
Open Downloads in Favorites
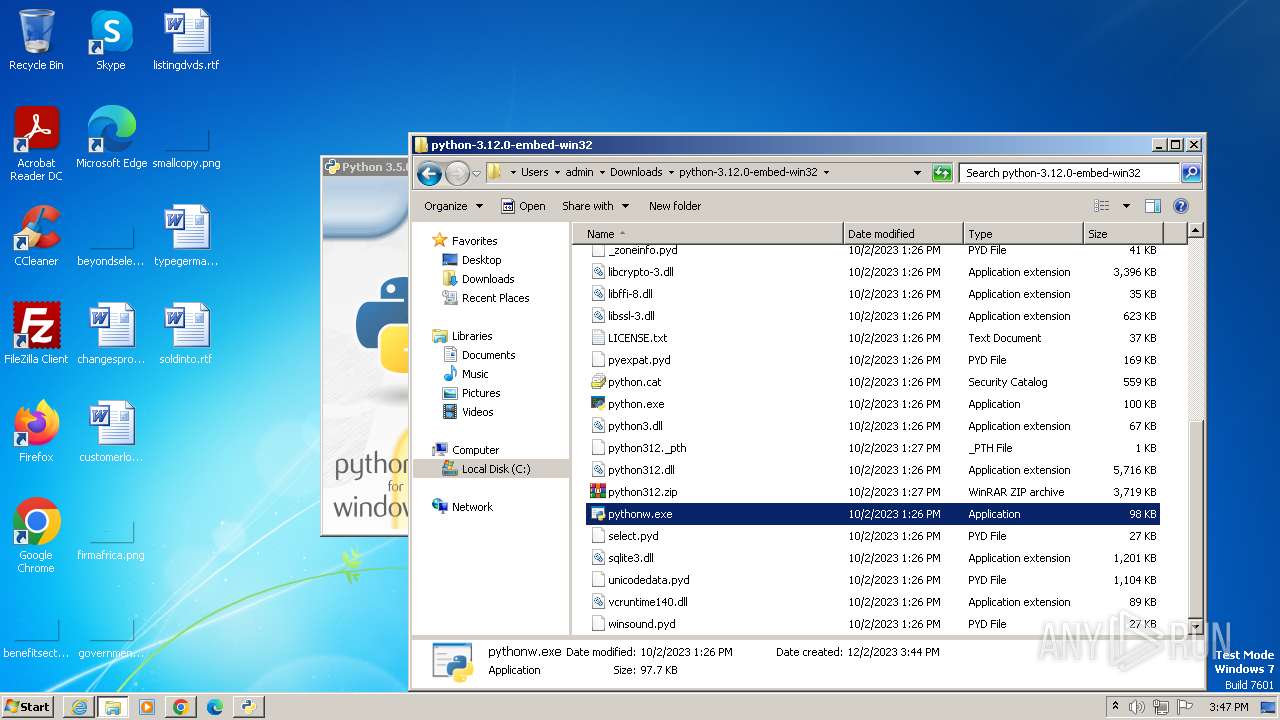tap(488, 279)
